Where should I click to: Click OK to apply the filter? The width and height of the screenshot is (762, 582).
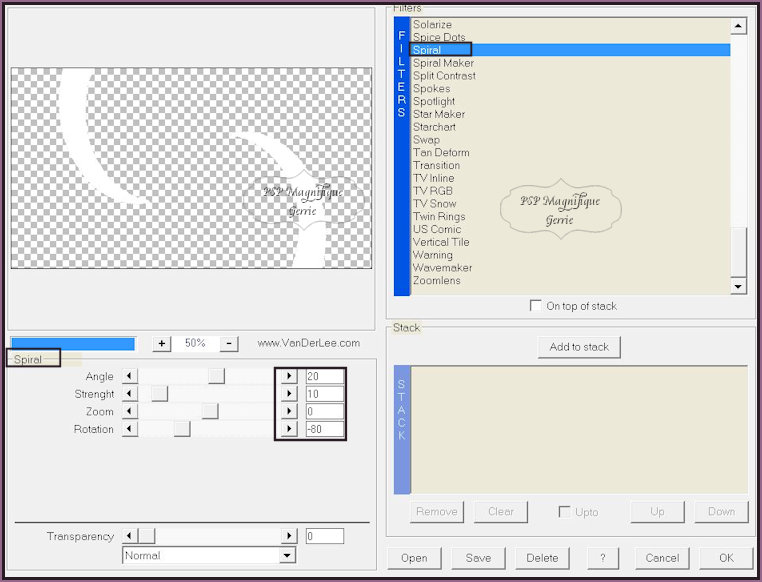tap(726, 558)
